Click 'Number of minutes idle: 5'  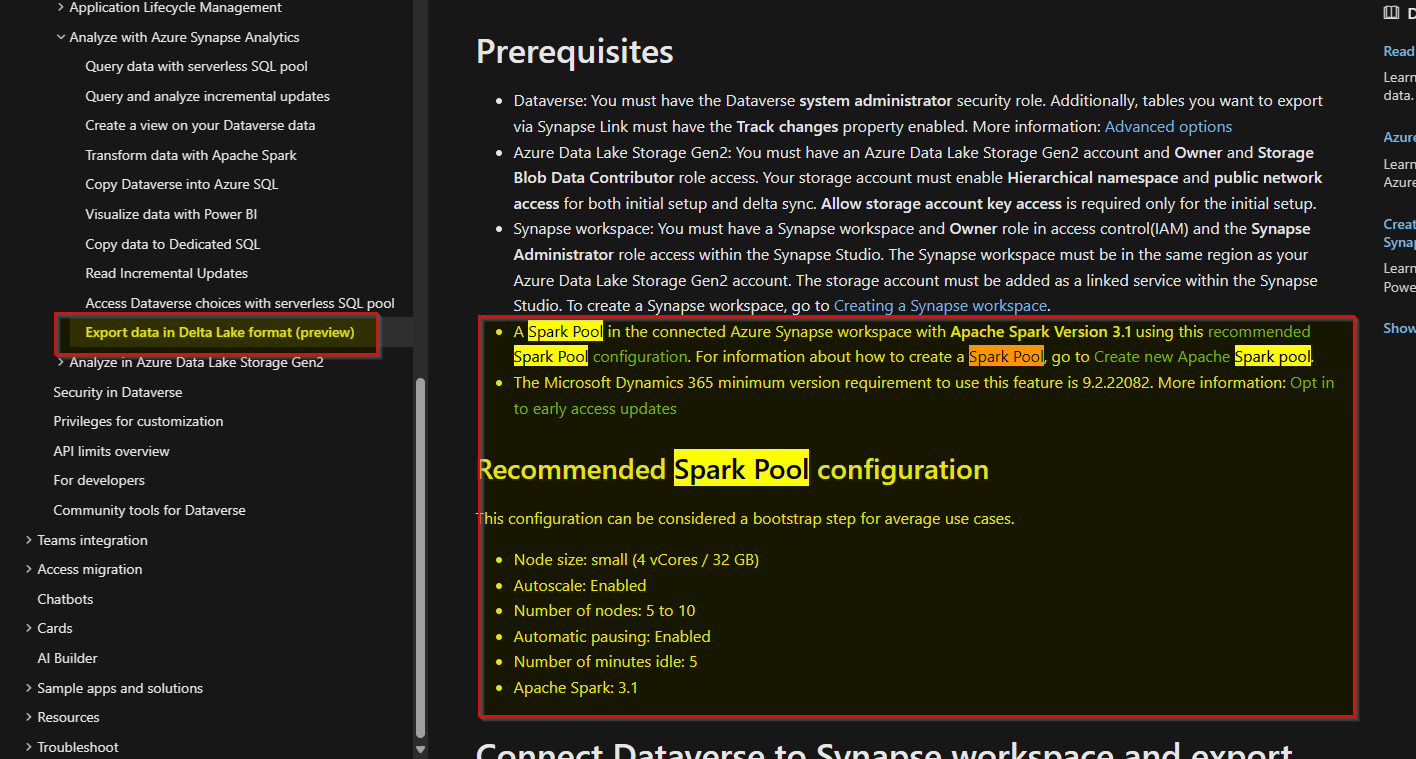click(605, 661)
